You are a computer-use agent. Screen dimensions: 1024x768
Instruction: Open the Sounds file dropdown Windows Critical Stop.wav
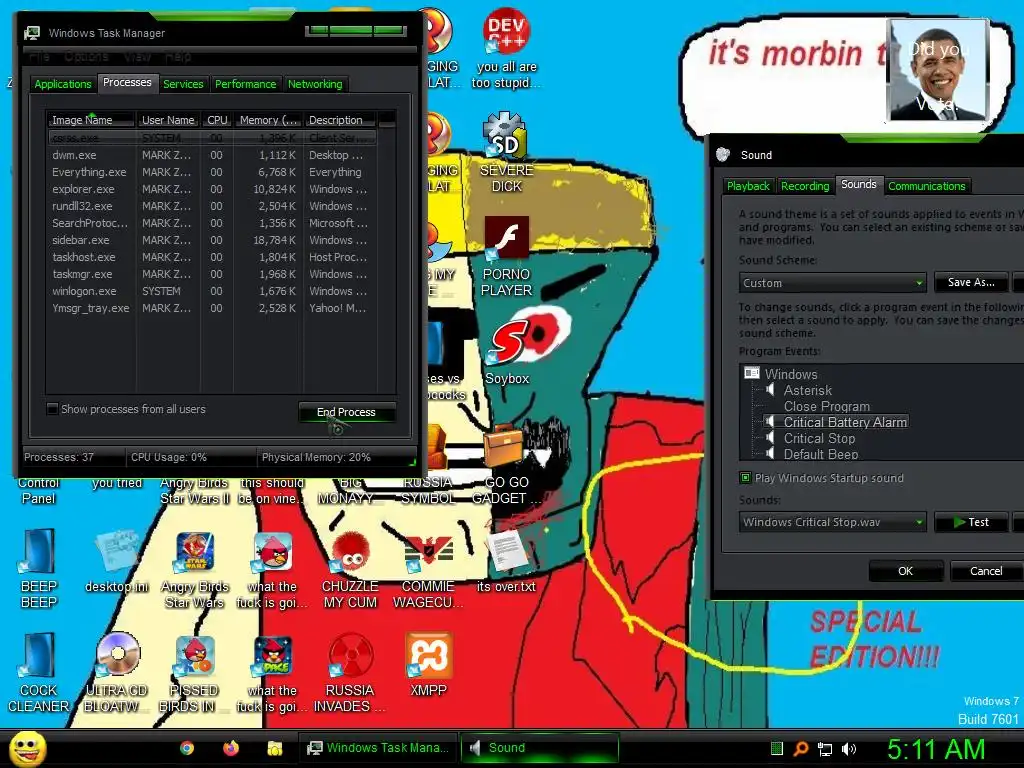(x=833, y=522)
